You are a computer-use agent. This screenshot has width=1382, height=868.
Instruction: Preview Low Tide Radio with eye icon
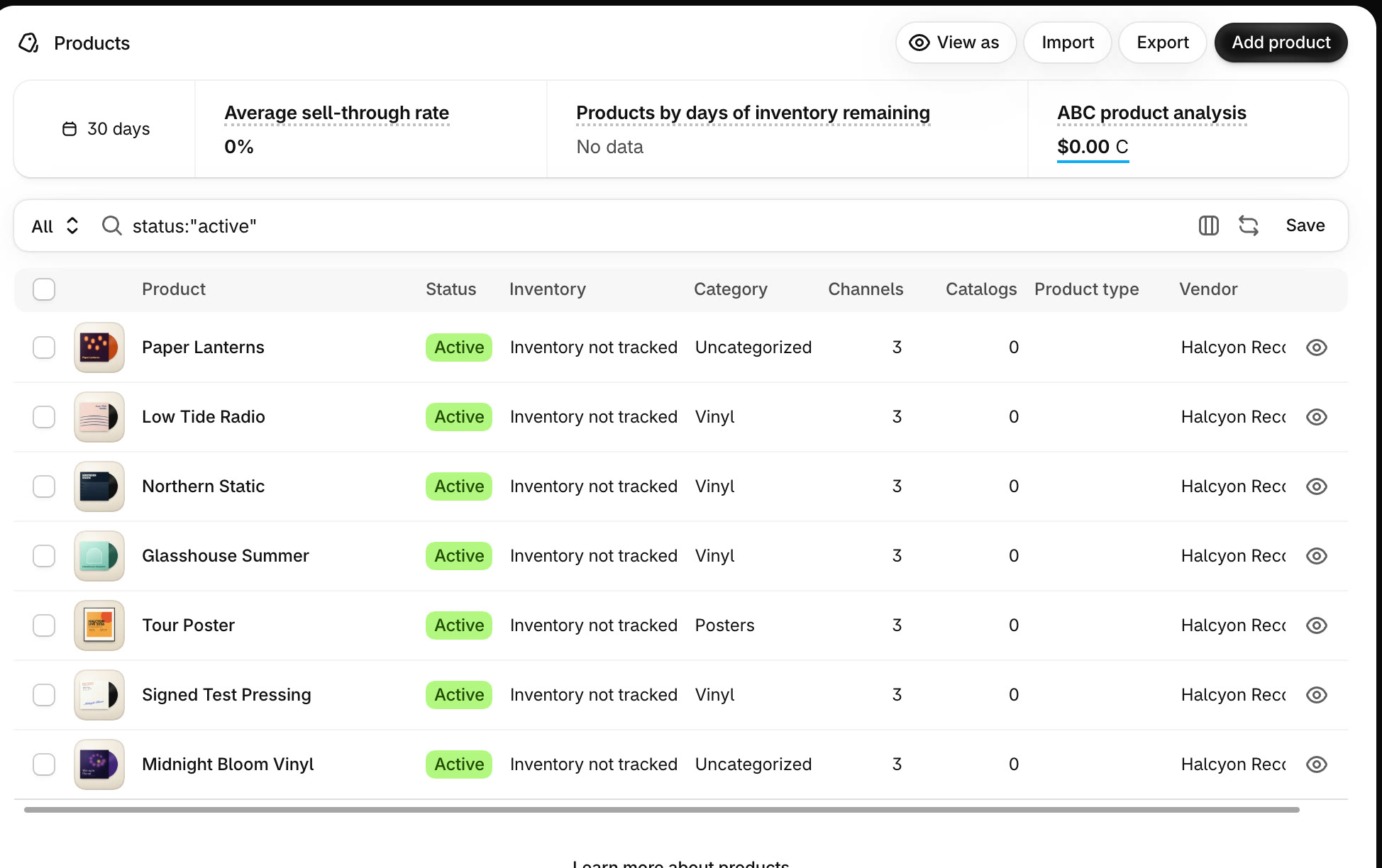tap(1317, 417)
